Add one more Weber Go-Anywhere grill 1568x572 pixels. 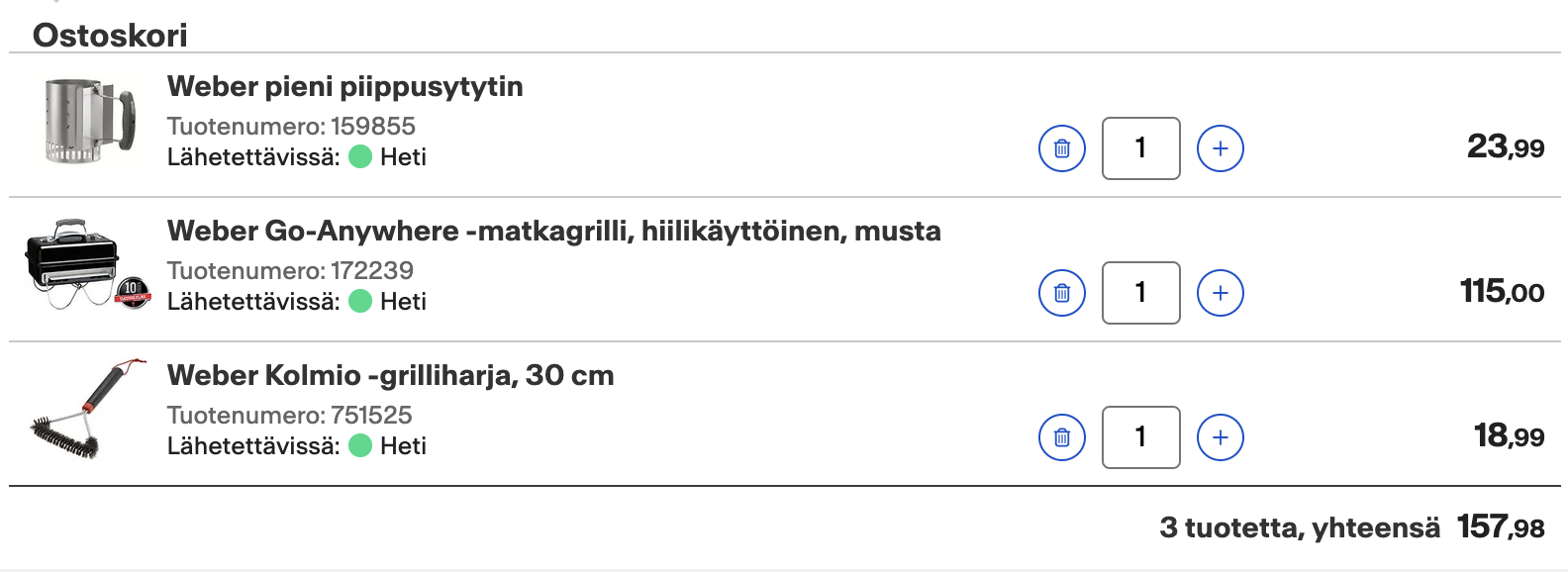(1221, 293)
